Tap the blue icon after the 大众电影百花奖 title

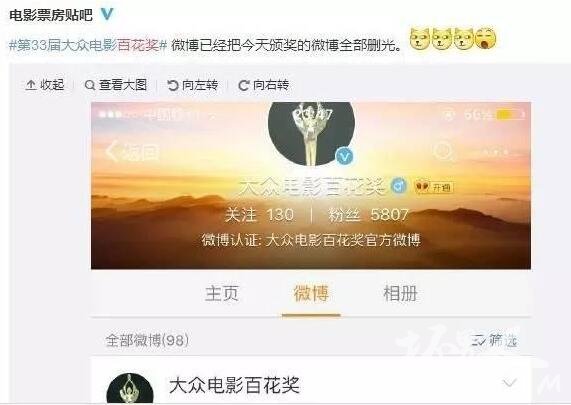[399, 186]
